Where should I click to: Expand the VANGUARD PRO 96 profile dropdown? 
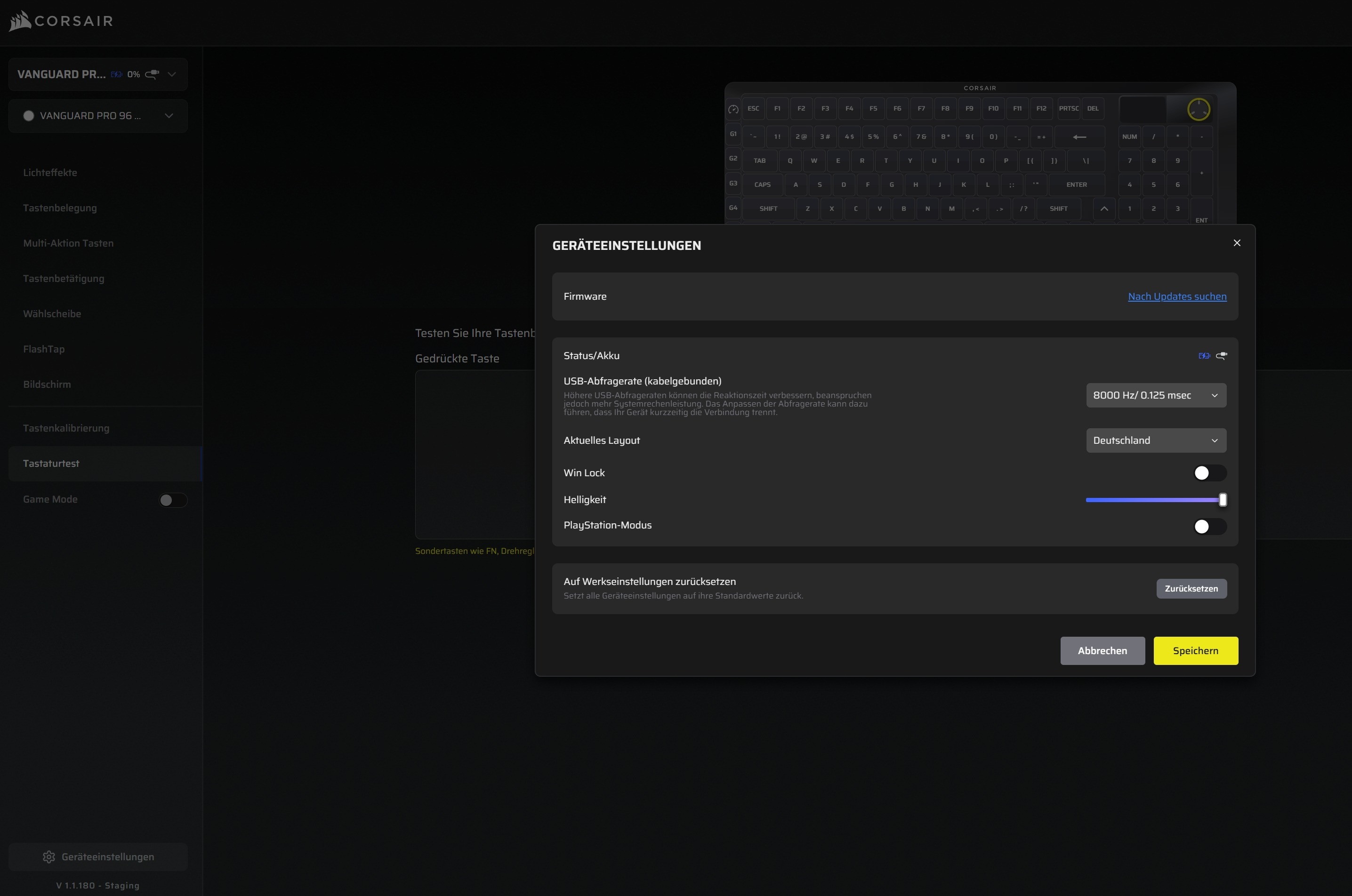click(169, 116)
